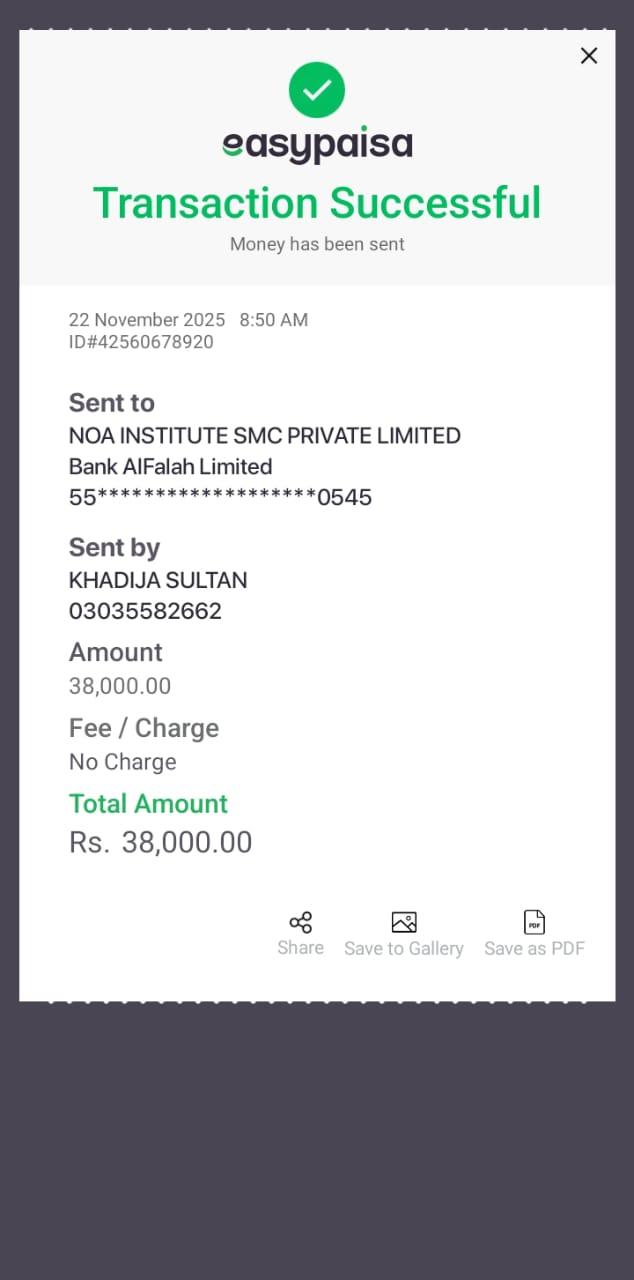Tap the "Money has been sent" subtitle
Viewport: 634px width, 1280px height.
(317, 244)
